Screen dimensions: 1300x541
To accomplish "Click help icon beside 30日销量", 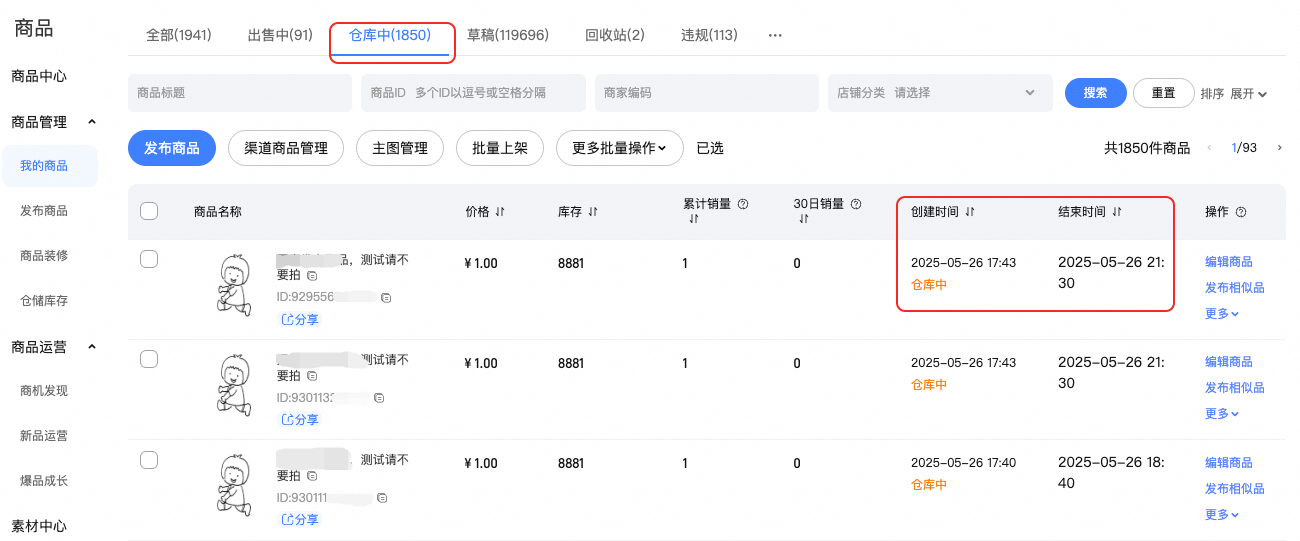I will [854, 204].
